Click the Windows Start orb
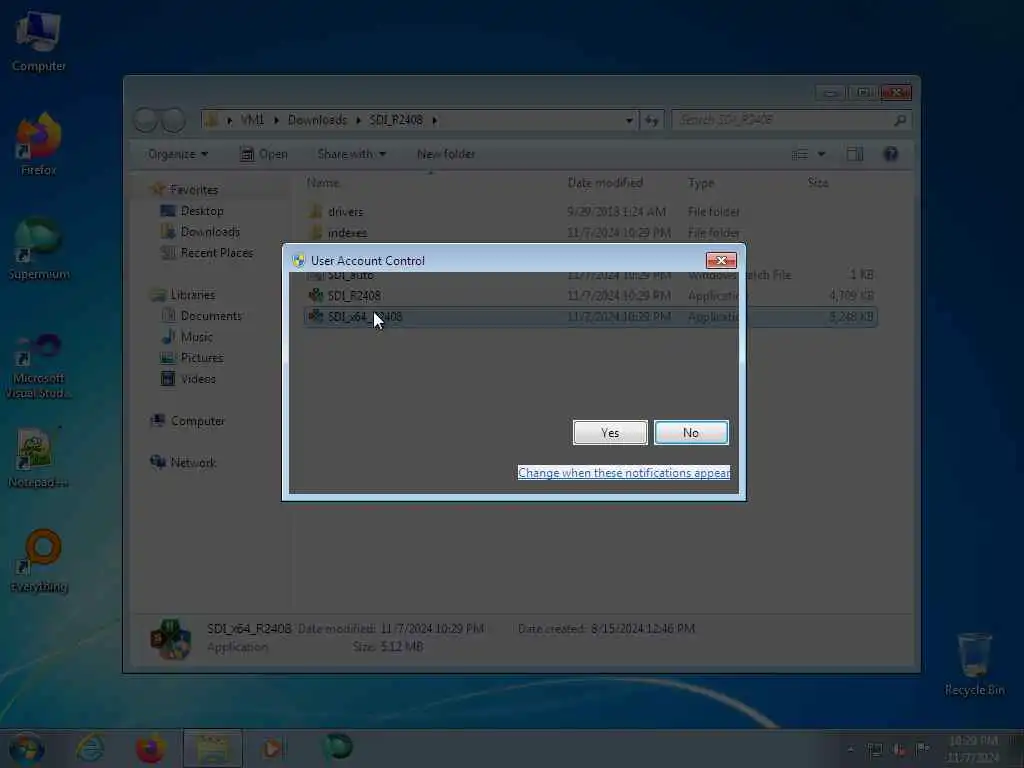The image size is (1024, 768). pyautogui.click(x=26, y=748)
